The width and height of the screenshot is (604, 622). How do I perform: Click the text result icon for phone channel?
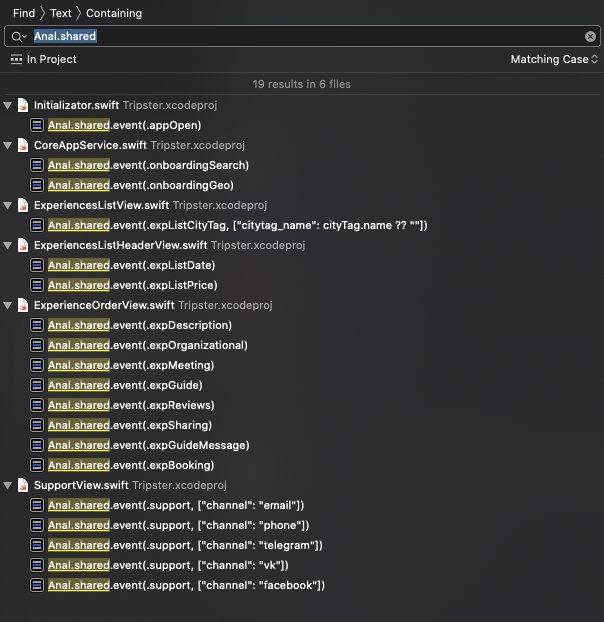(37, 525)
